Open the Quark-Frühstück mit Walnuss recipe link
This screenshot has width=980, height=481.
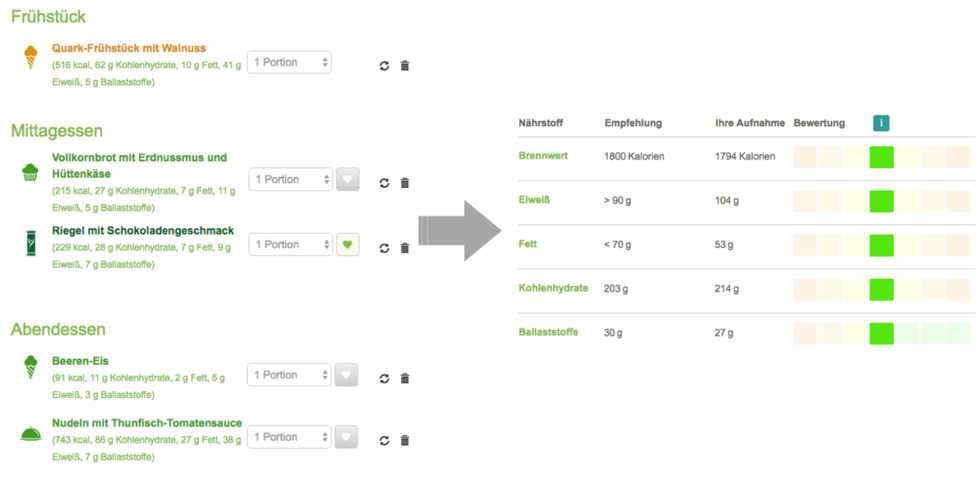pos(129,48)
